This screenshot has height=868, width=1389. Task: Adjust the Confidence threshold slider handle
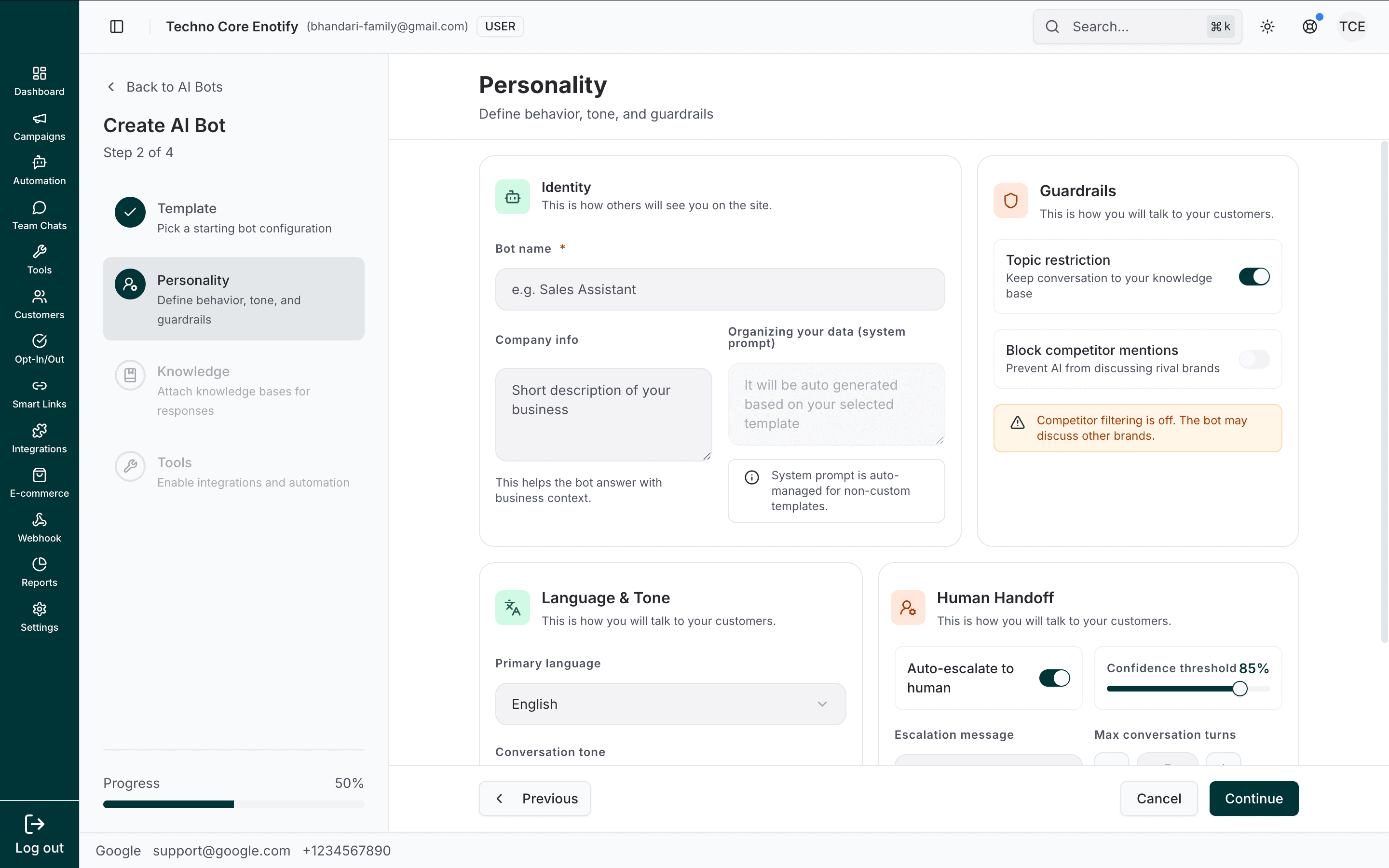click(x=1240, y=688)
